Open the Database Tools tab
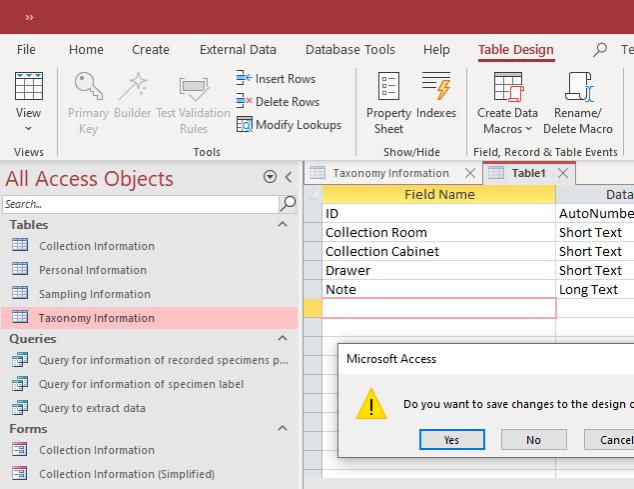 pos(350,49)
